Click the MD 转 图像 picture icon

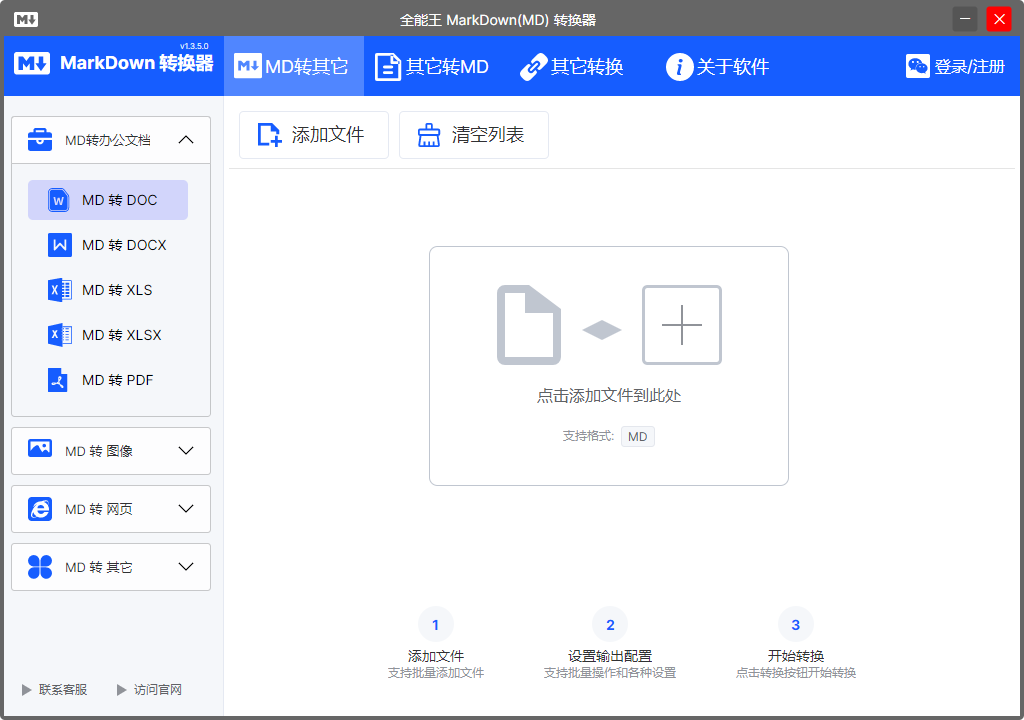40,449
